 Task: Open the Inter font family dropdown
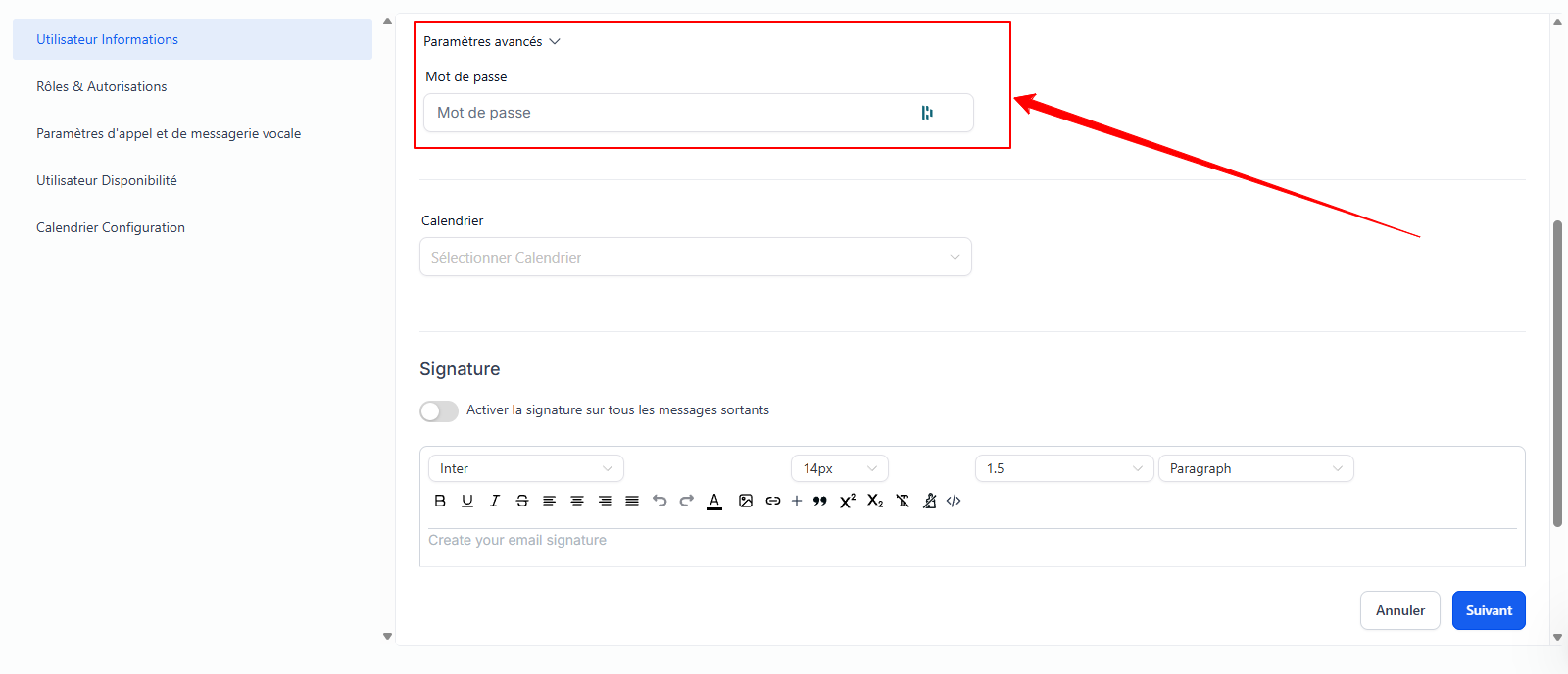point(525,468)
